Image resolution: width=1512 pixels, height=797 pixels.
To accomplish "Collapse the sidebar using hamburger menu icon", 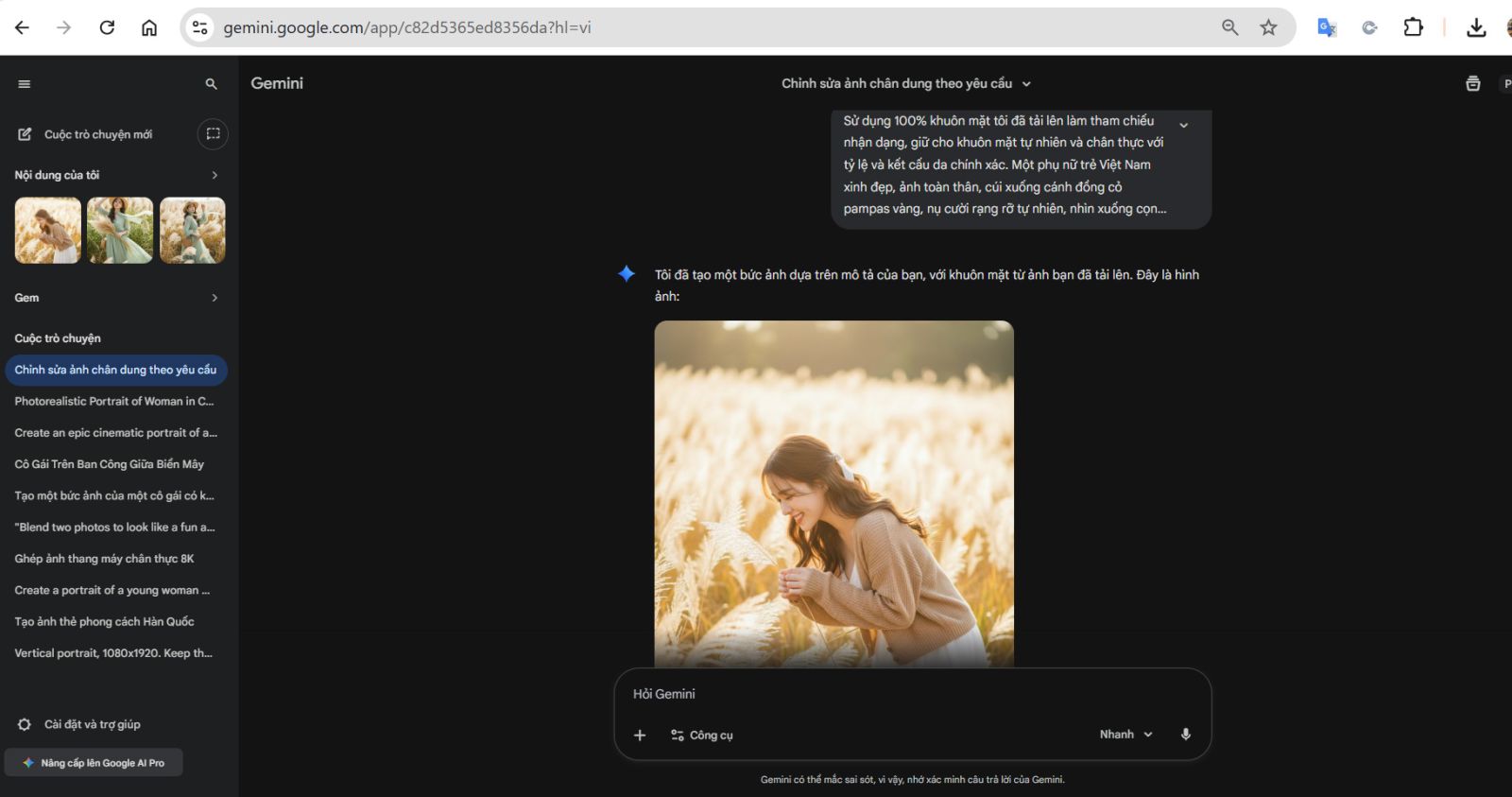I will click(25, 84).
